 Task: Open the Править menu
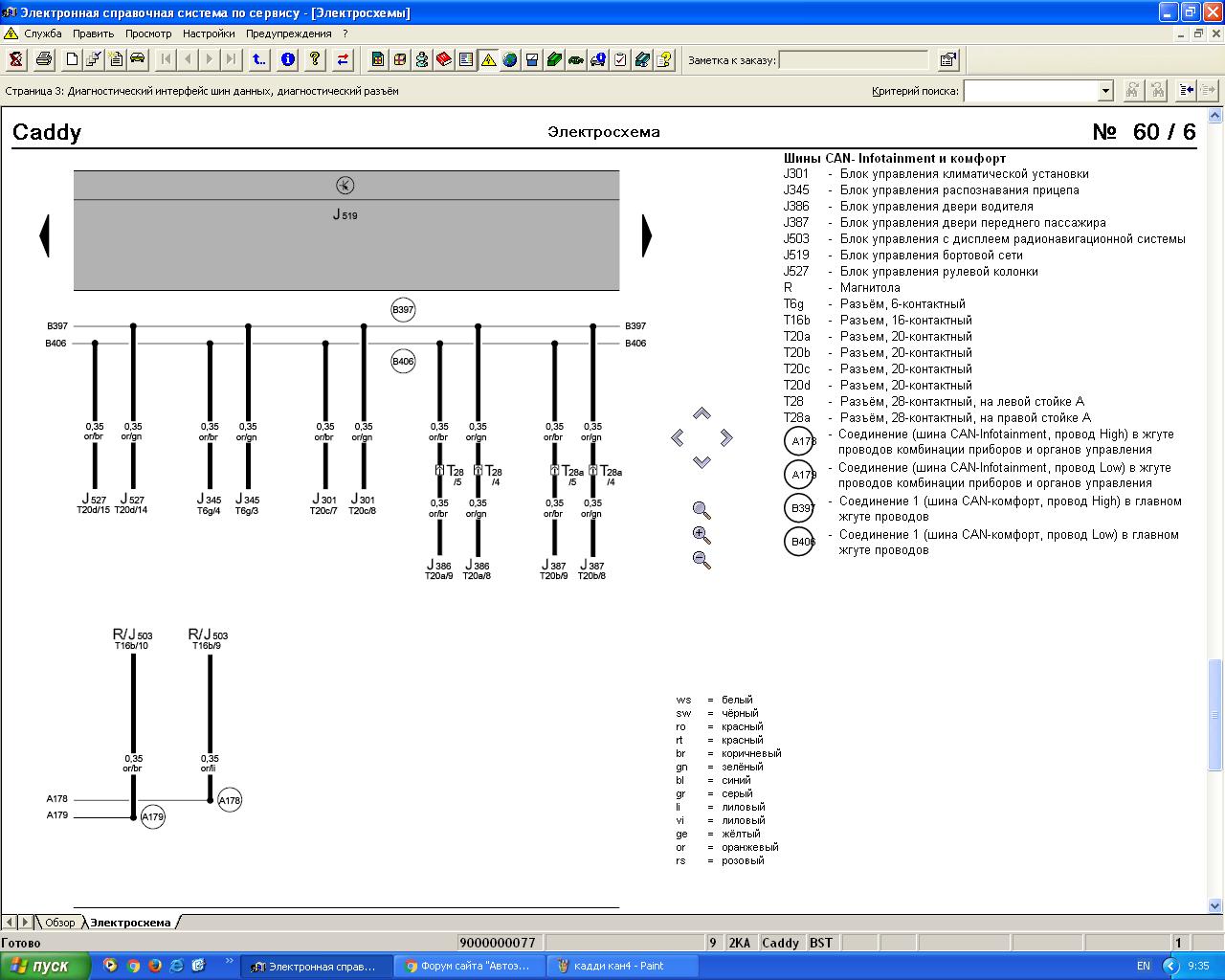(94, 33)
